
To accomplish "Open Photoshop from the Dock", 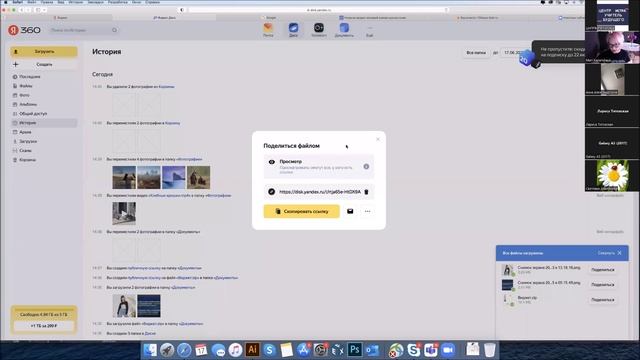I will [355, 350].
